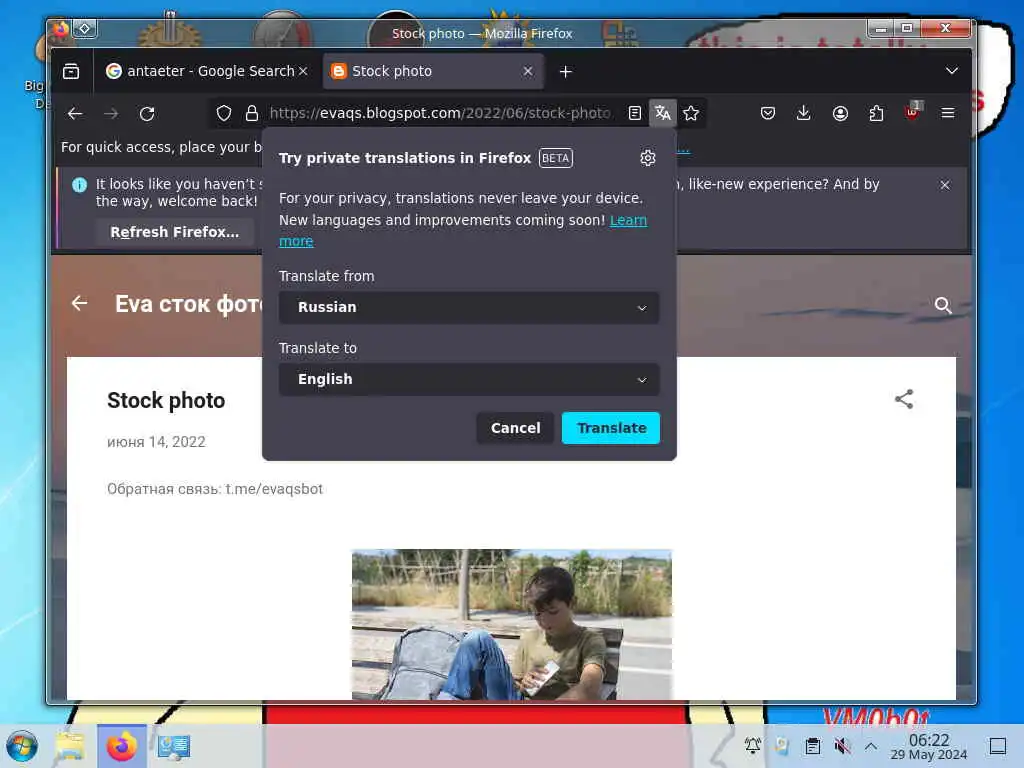Open the tracking protection shield icon
The height and width of the screenshot is (768, 1024).
(224, 114)
